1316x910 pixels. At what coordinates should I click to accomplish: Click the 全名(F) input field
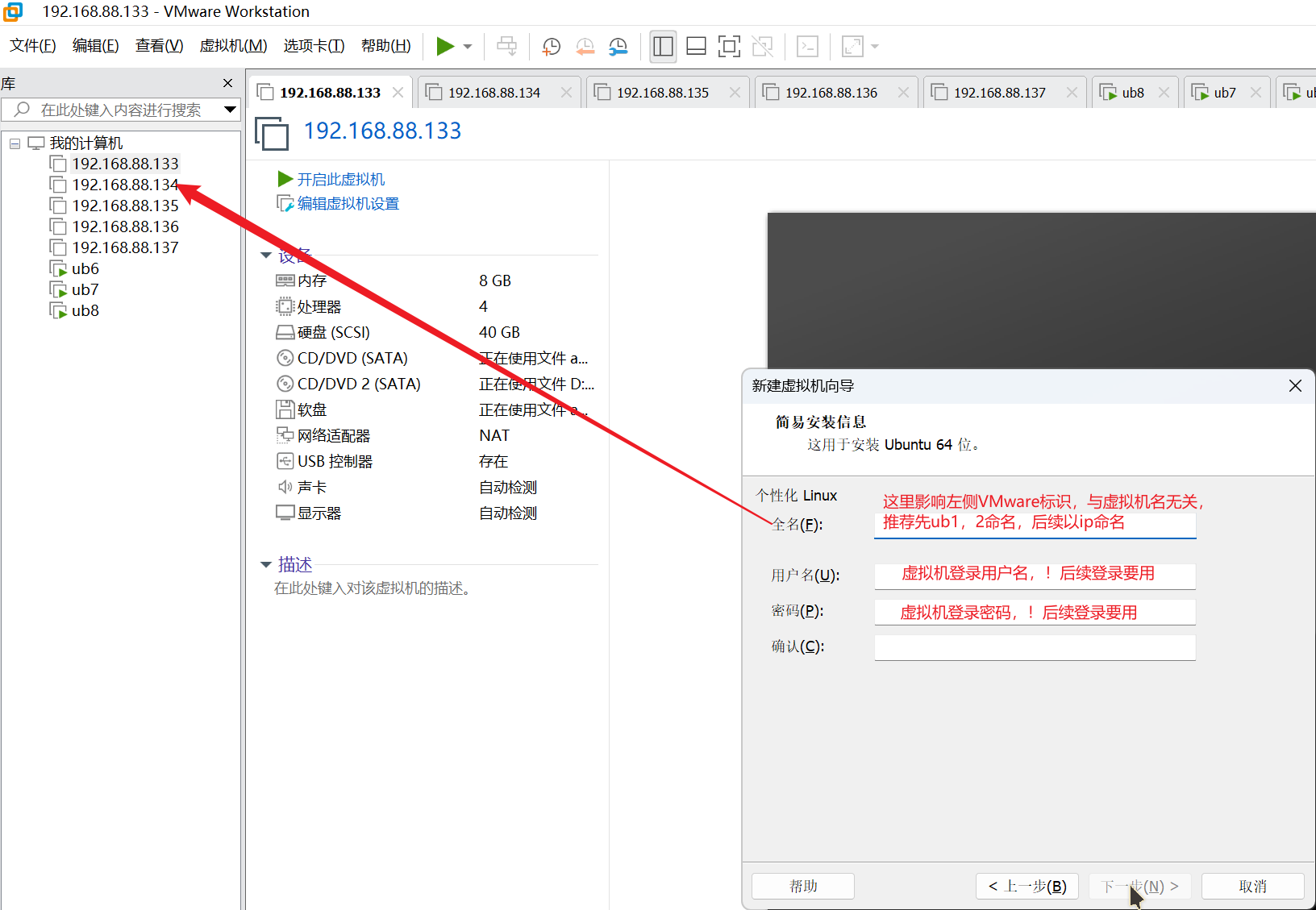(1035, 524)
